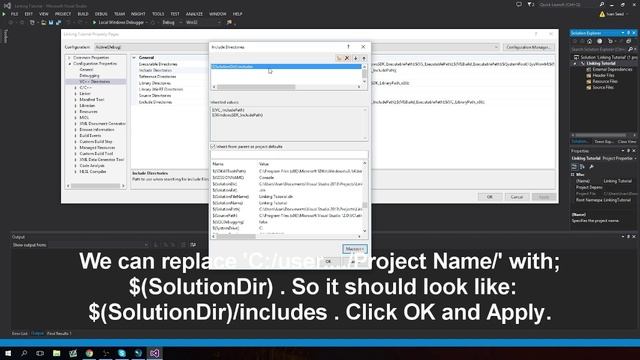Image resolution: width=640 pixels, height=360 pixels.
Task: Expand the C/C++ node in property tree
Action: (x=76, y=88)
